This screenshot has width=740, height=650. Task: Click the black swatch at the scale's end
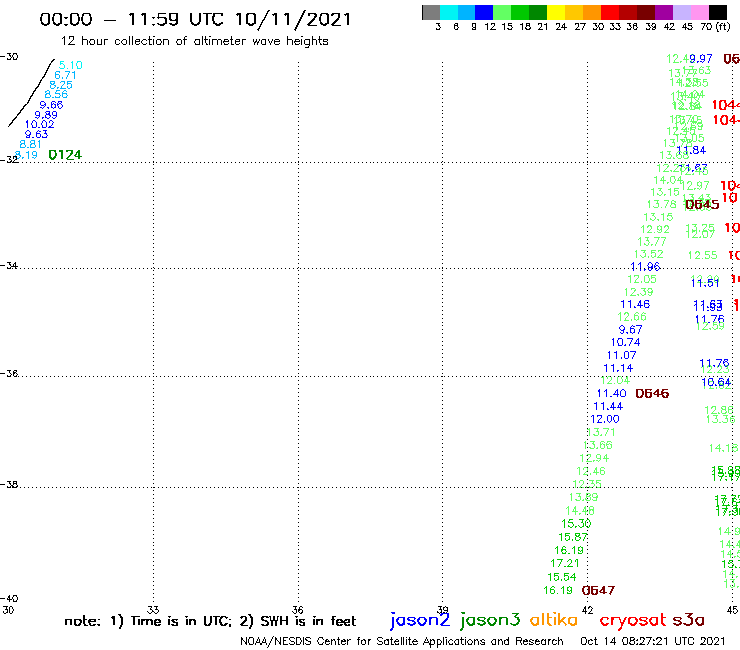[718, 12]
